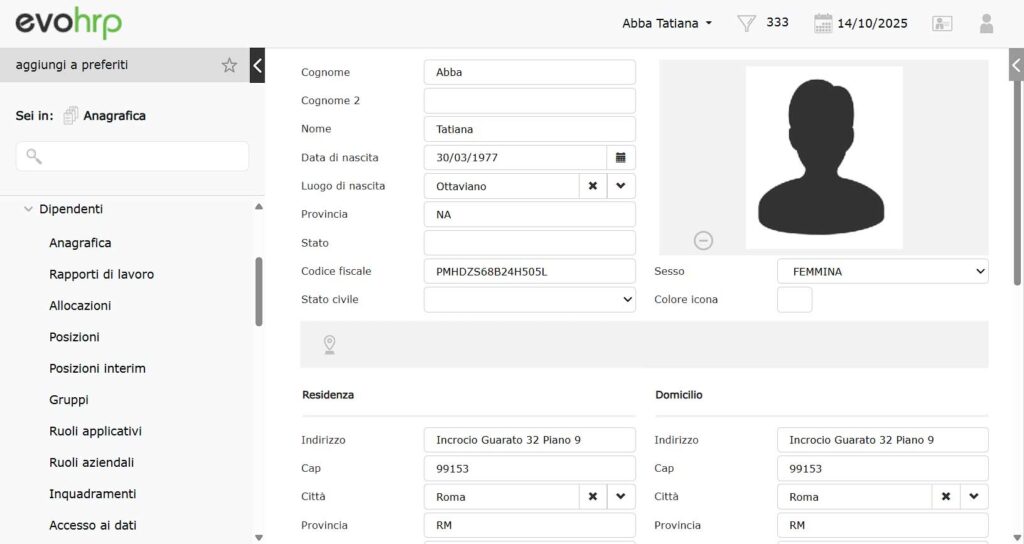Collapse the left sidebar panel

[x=257, y=65]
